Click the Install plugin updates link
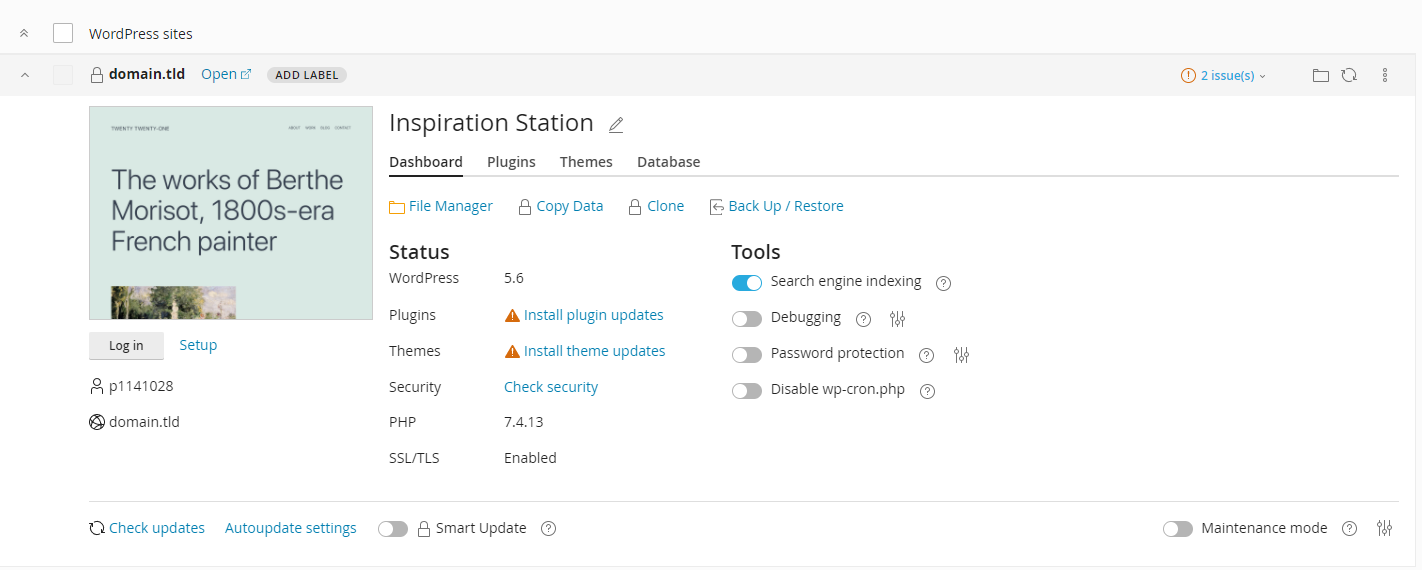The width and height of the screenshot is (1422, 570). pos(594,315)
